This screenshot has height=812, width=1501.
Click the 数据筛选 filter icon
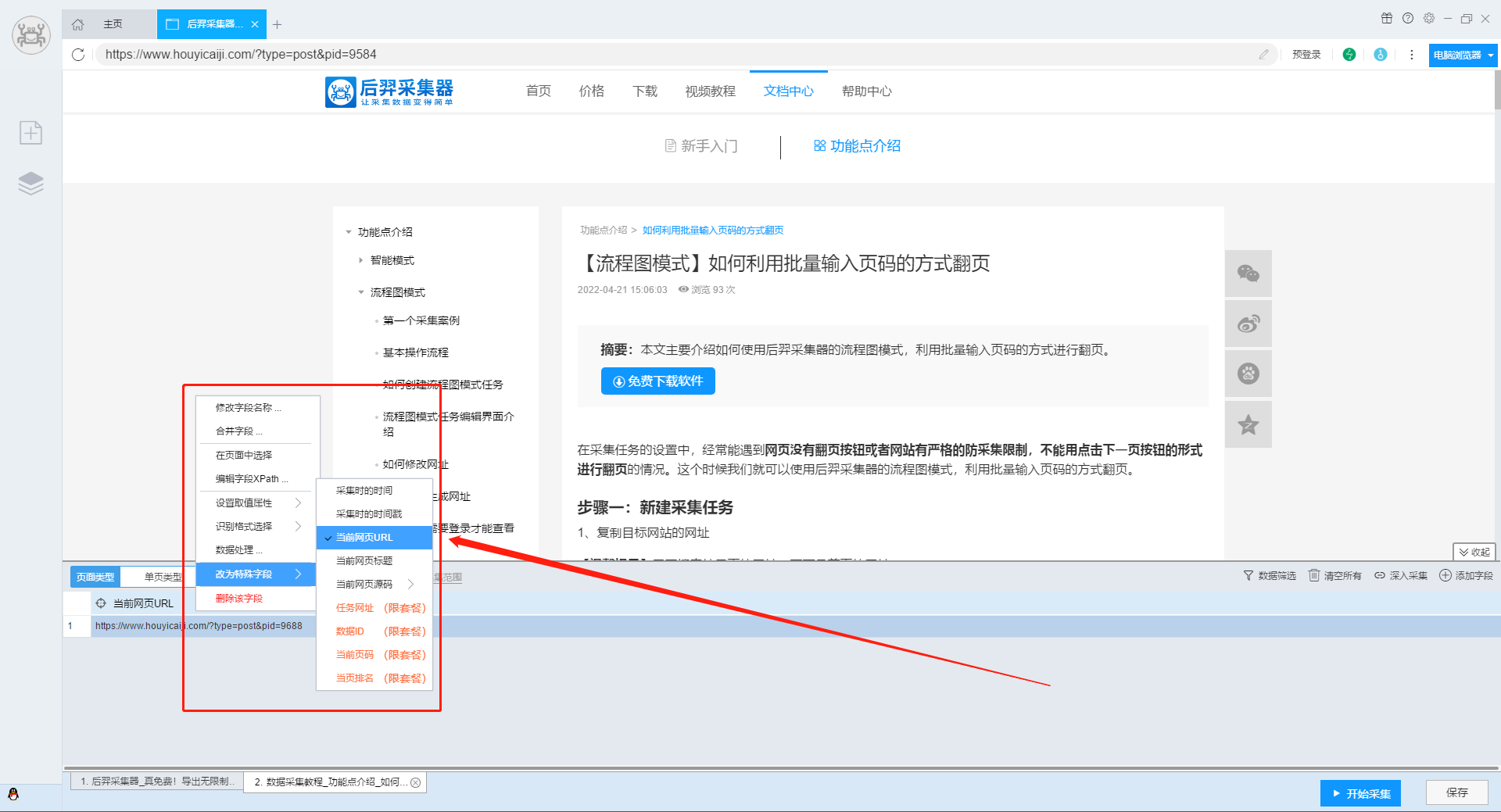point(1248,575)
